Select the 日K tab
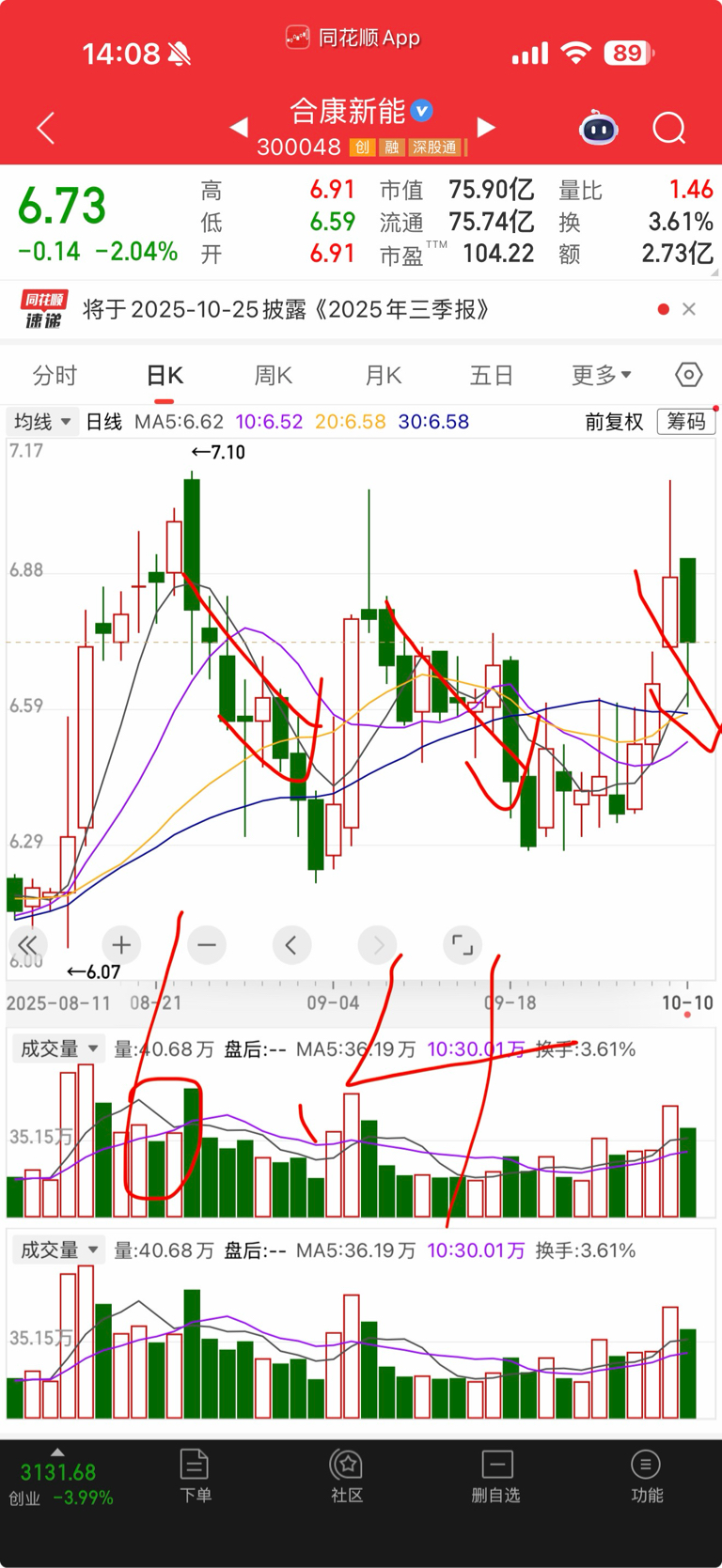 165,376
